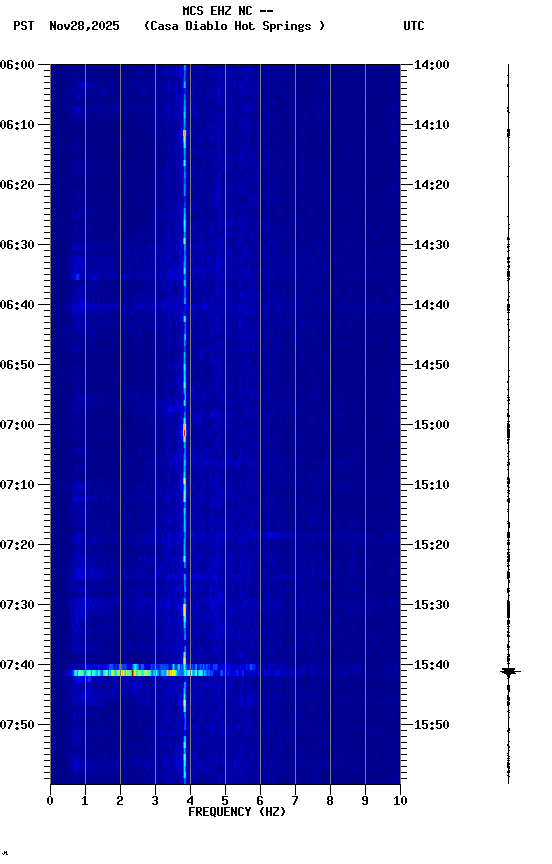Click UTC time label '15:10'

click(432, 485)
